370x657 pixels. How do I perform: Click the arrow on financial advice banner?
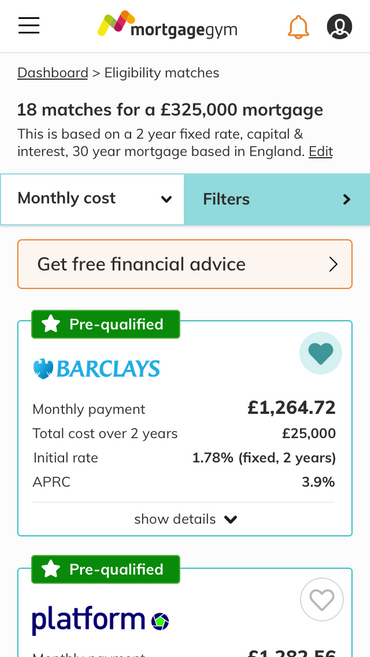tap(333, 264)
